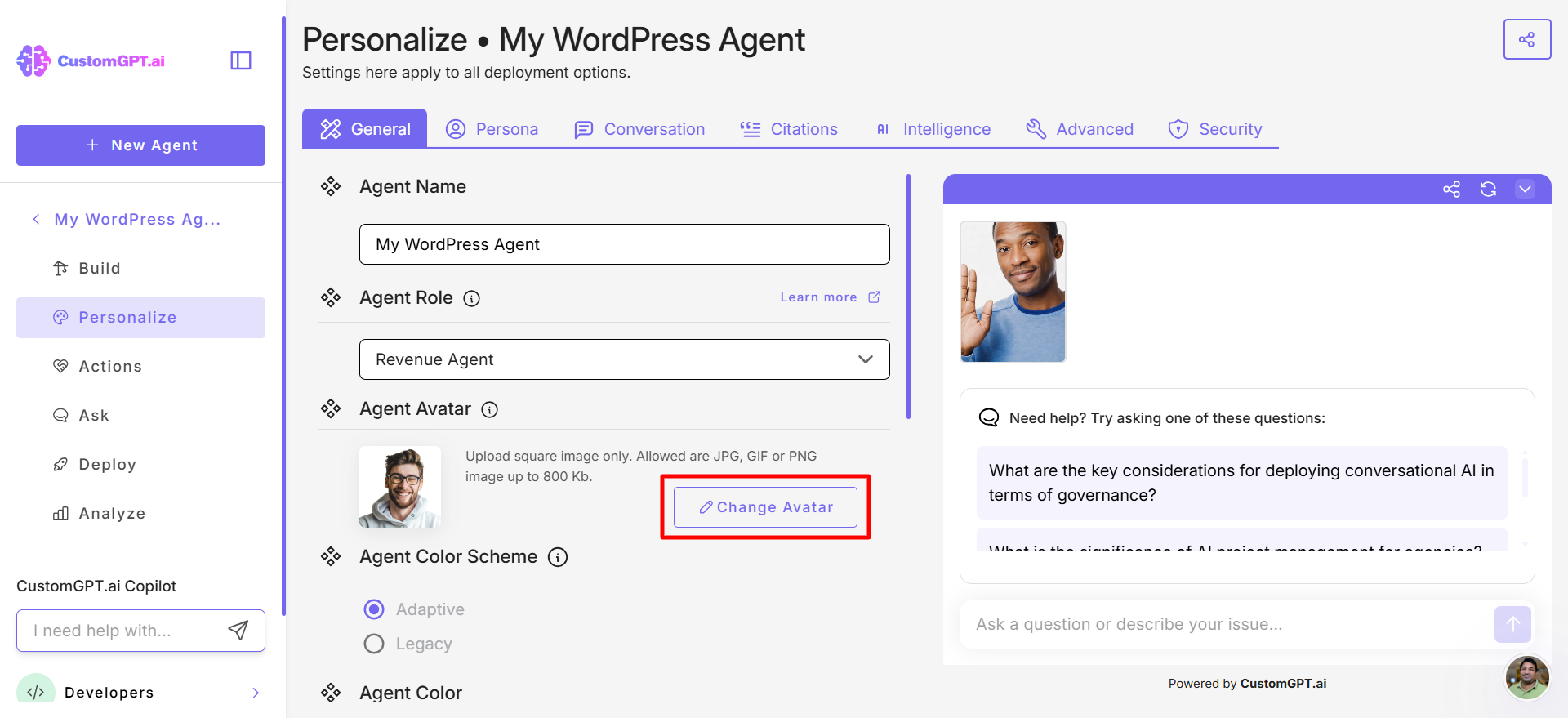Open Deploy in the sidebar
The width and height of the screenshot is (1568, 718).
click(140, 465)
